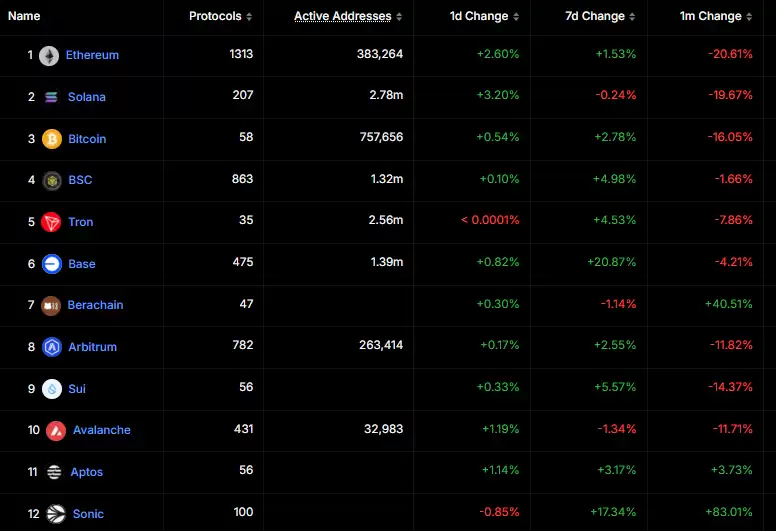Click the Sui logo icon
776x531 pixels.
(51, 389)
